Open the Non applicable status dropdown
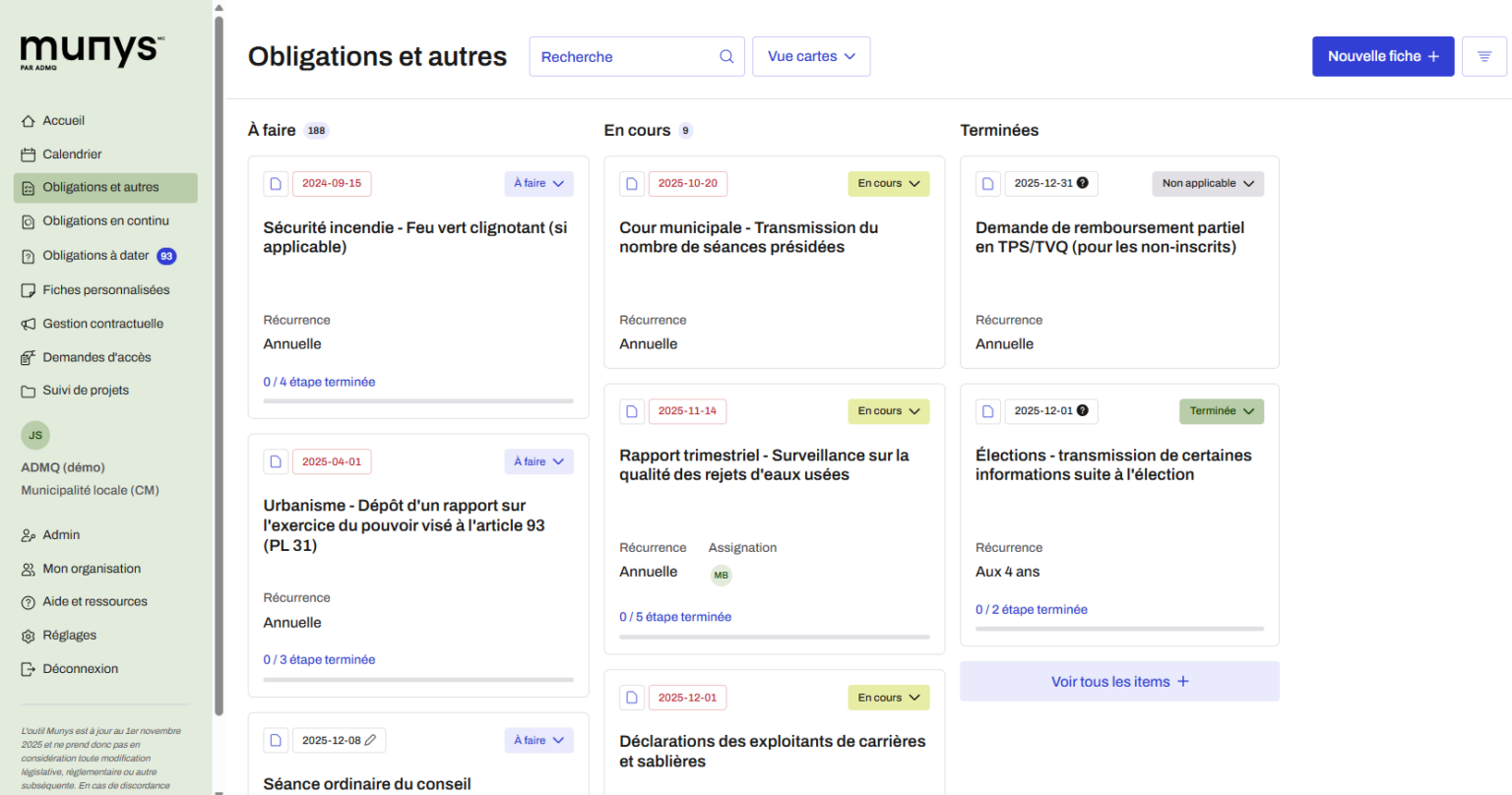This screenshot has width=1512, height=795. point(1207,184)
